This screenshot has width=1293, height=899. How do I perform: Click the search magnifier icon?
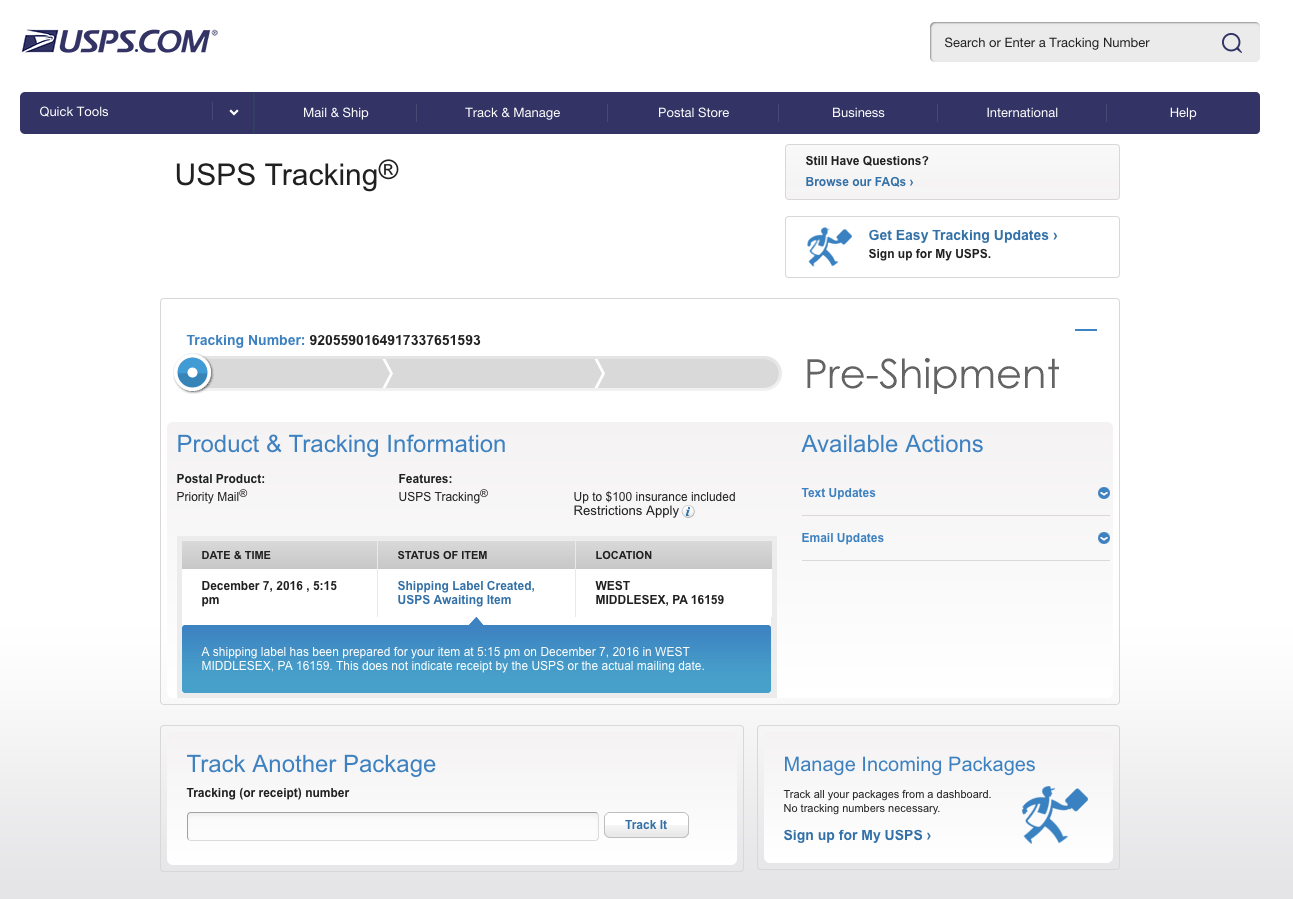pyautogui.click(x=1232, y=43)
